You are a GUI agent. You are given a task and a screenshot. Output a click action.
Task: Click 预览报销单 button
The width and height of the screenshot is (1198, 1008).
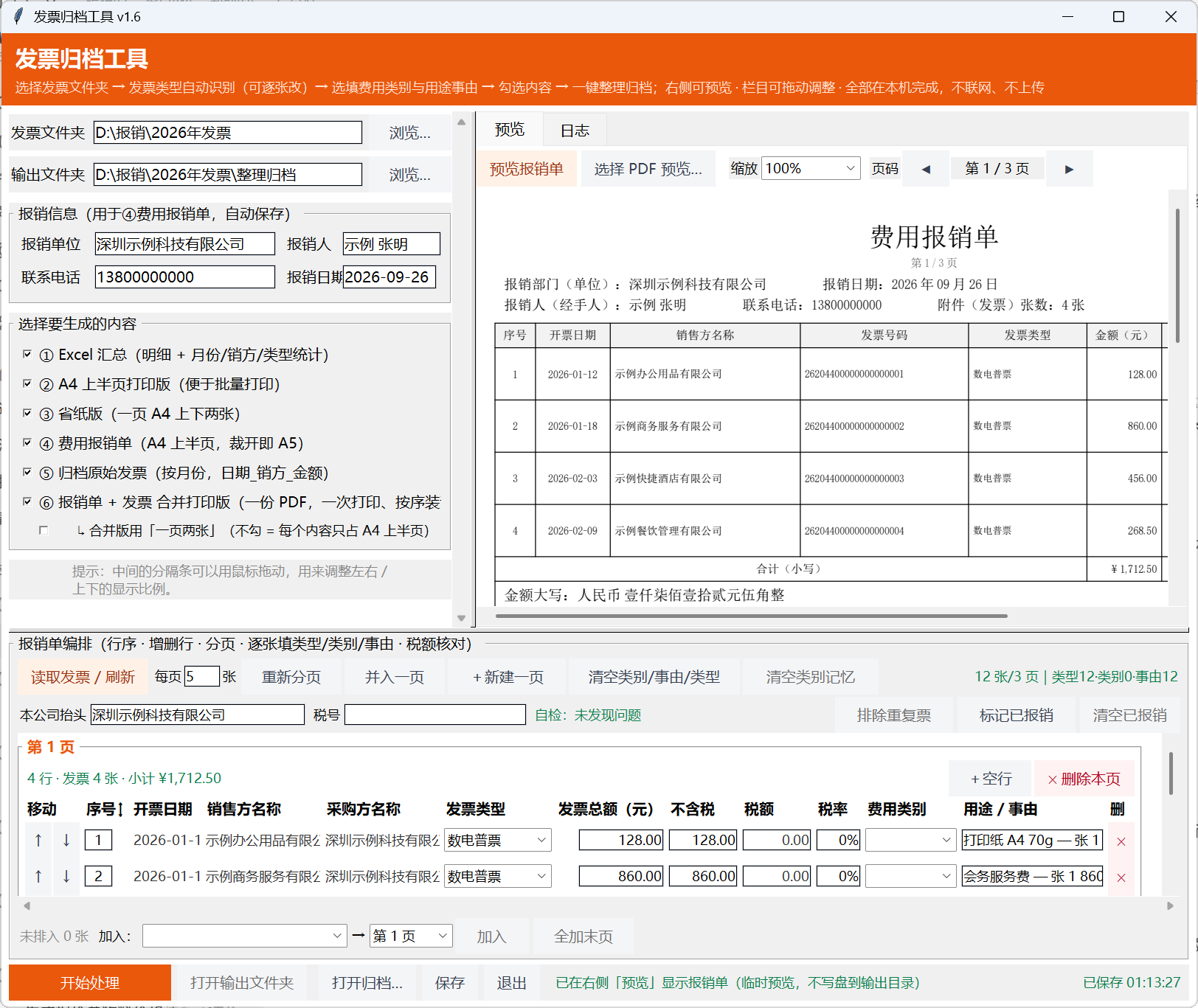[x=526, y=169]
